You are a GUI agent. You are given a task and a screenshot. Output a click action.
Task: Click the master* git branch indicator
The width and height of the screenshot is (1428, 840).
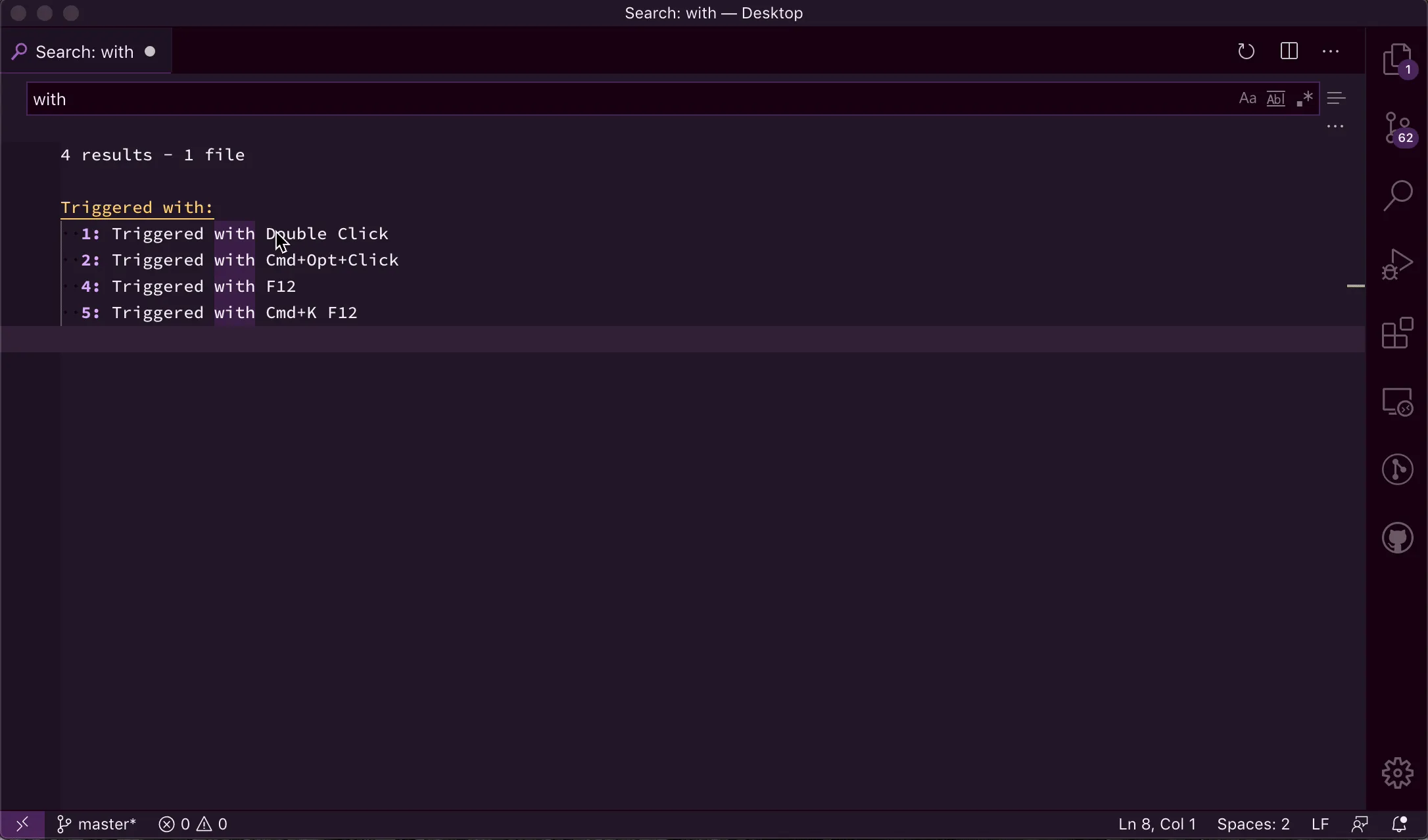pyautogui.click(x=97, y=824)
